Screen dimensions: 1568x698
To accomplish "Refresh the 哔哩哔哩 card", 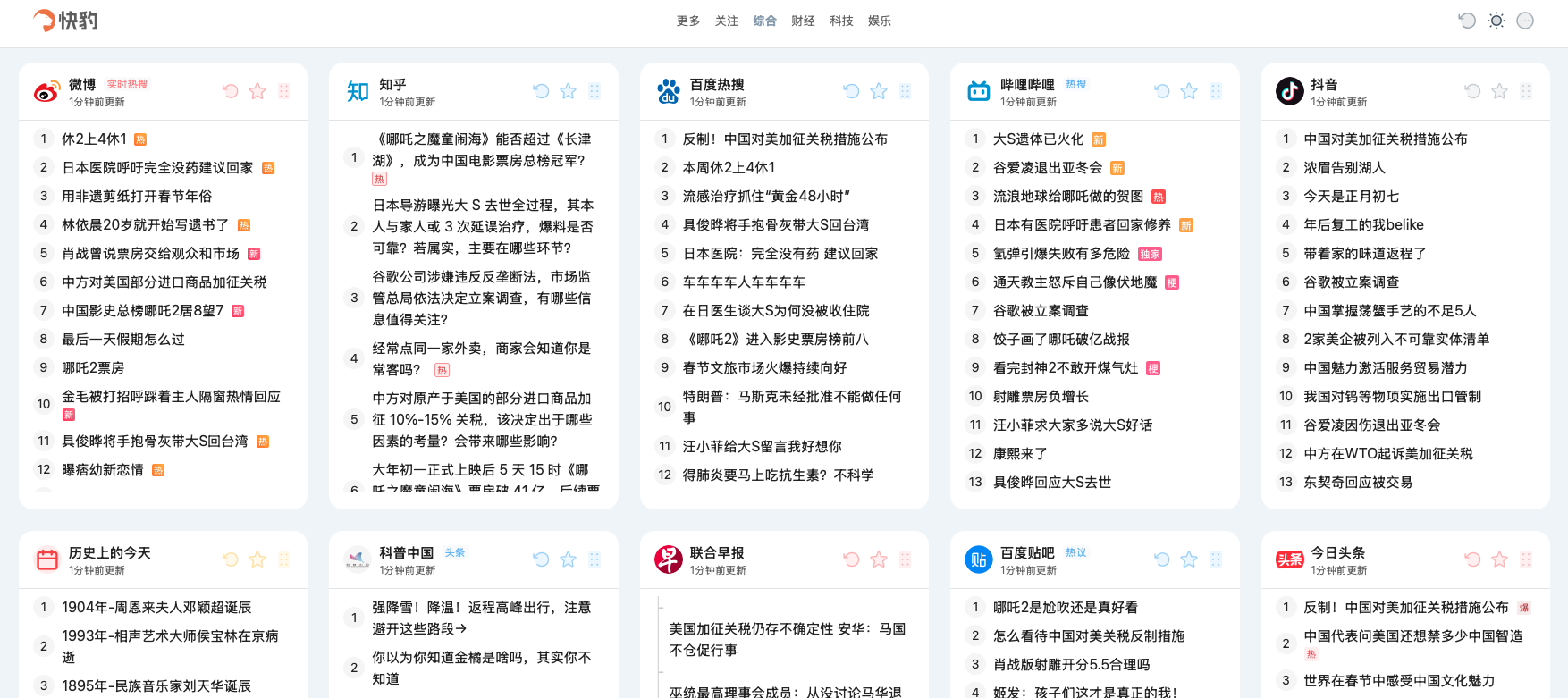I will click(1162, 91).
